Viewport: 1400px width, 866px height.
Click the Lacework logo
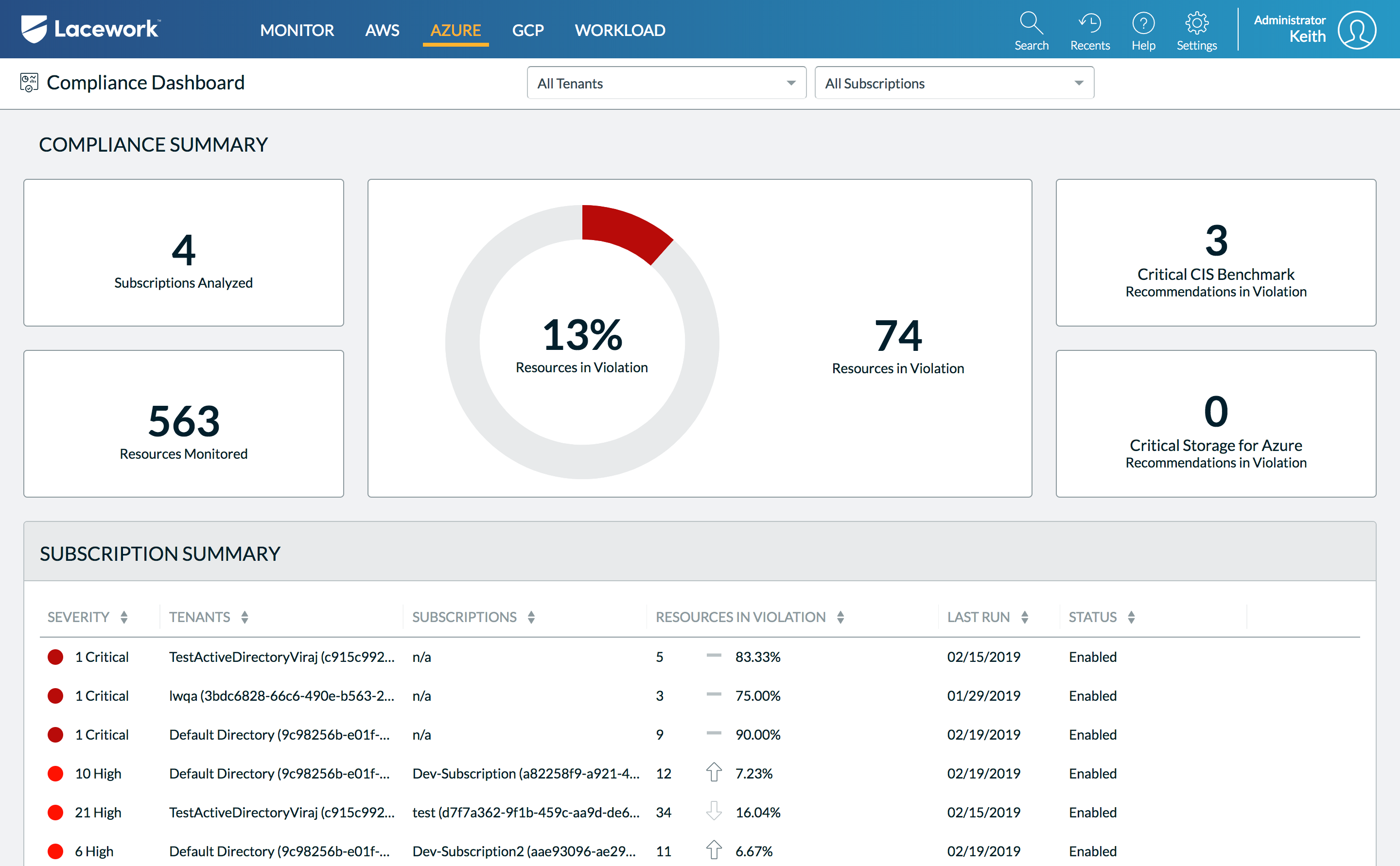(90, 29)
